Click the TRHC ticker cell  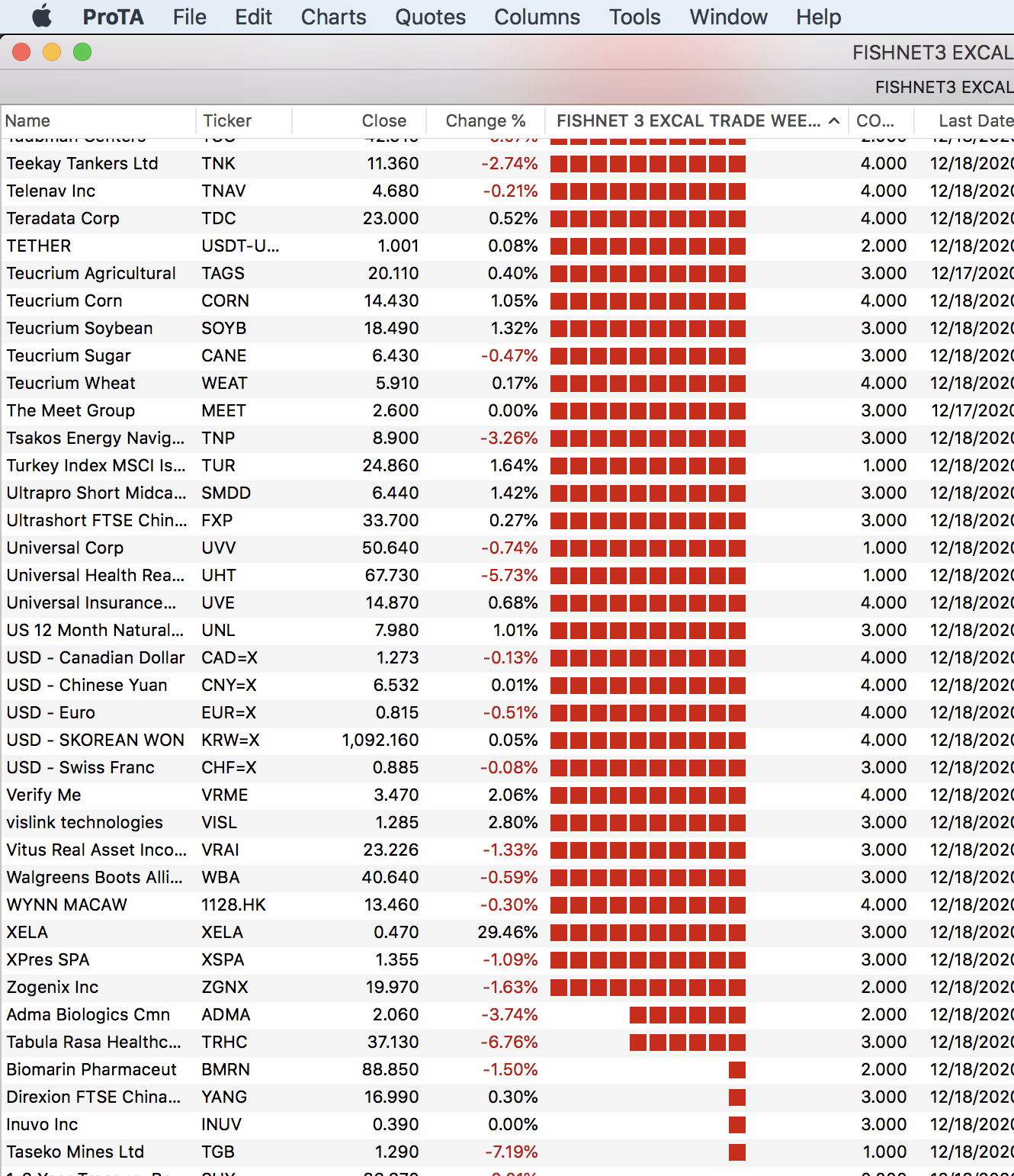(224, 1042)
